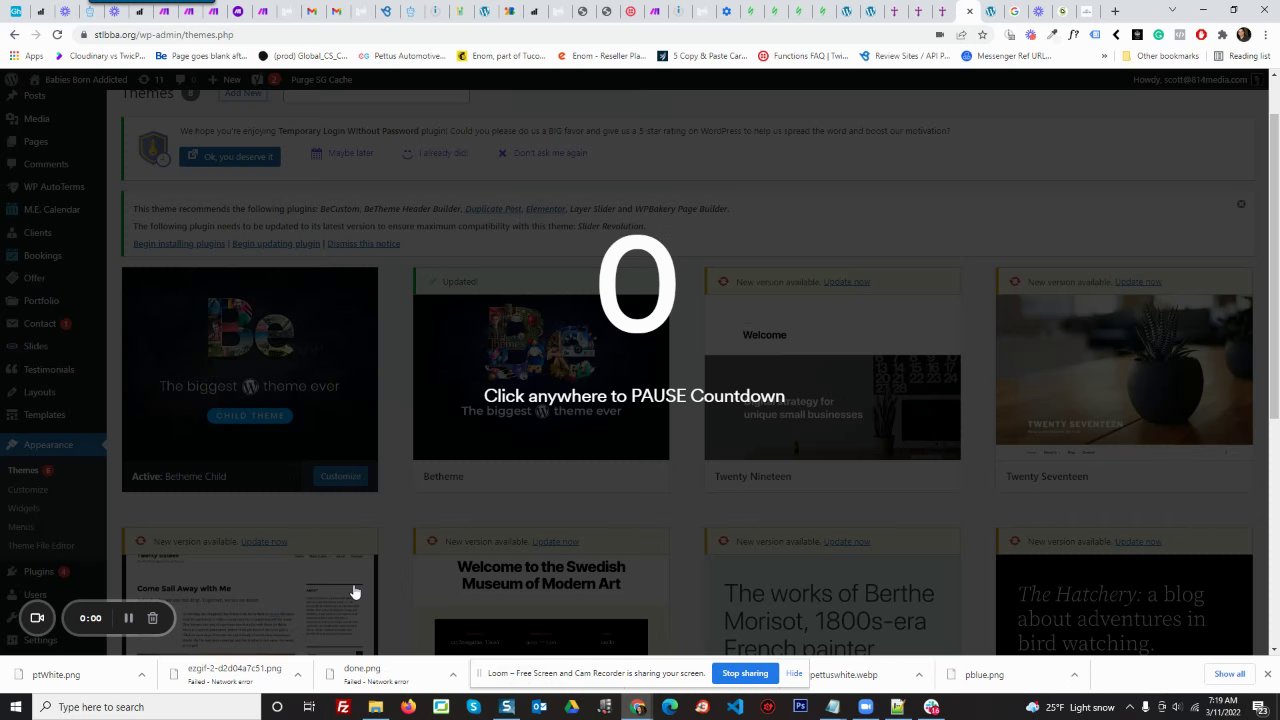Open Photoshop from taskbar

pos(800,707)
